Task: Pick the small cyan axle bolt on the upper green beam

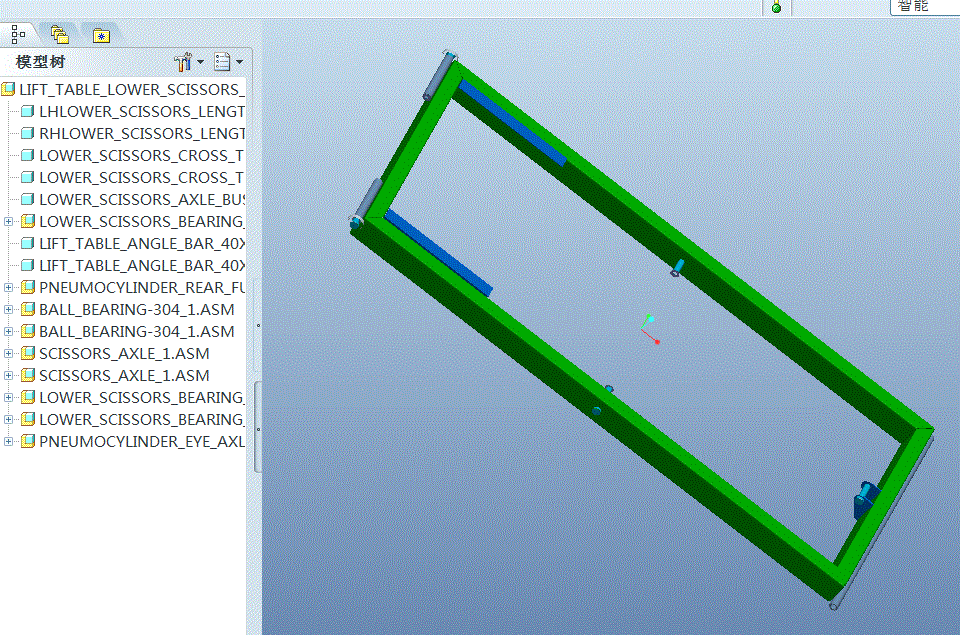Action: [x=677, y=268]
